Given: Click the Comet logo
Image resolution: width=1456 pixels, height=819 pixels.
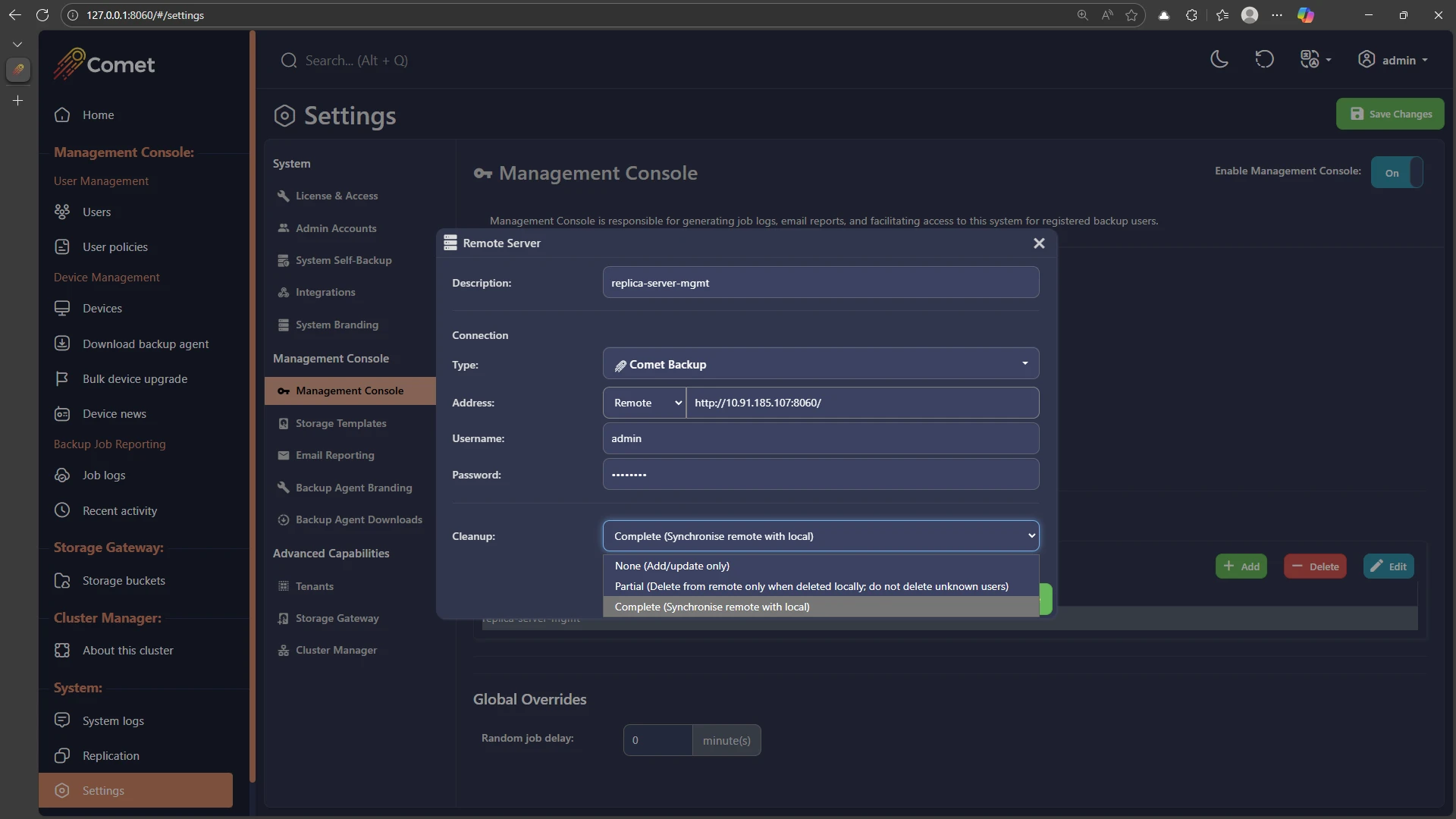Looking at the screenshot, I should [x=104, y=64].
